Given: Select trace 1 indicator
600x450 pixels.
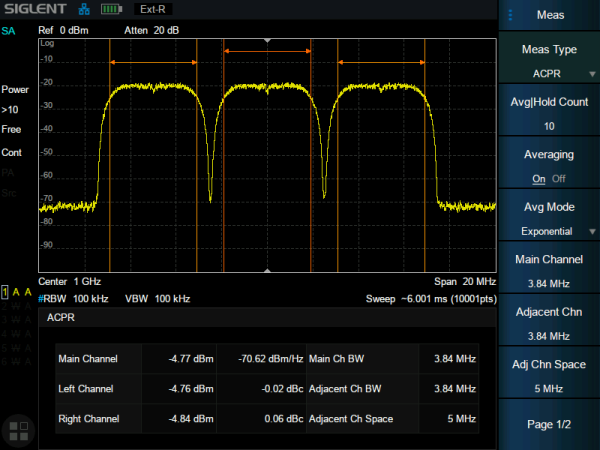Looking at the screenshot, I should click(x=5, y=291).
